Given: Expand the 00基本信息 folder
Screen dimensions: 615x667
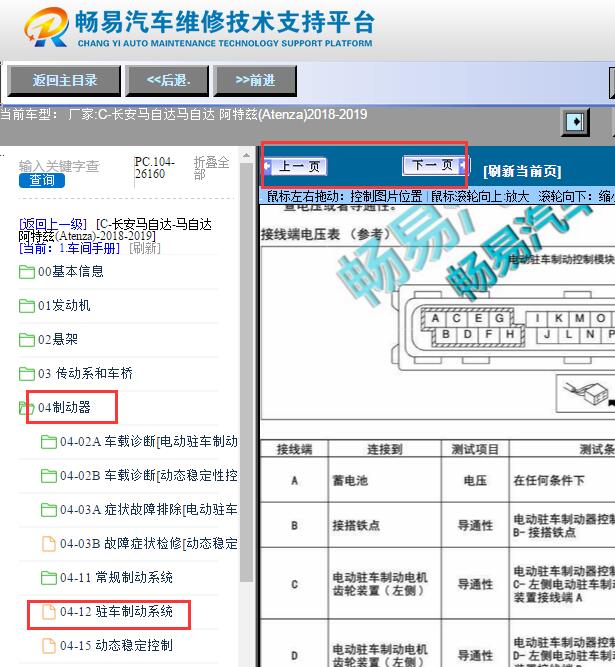Looking at the screenshot, I should tap(71, 271).
